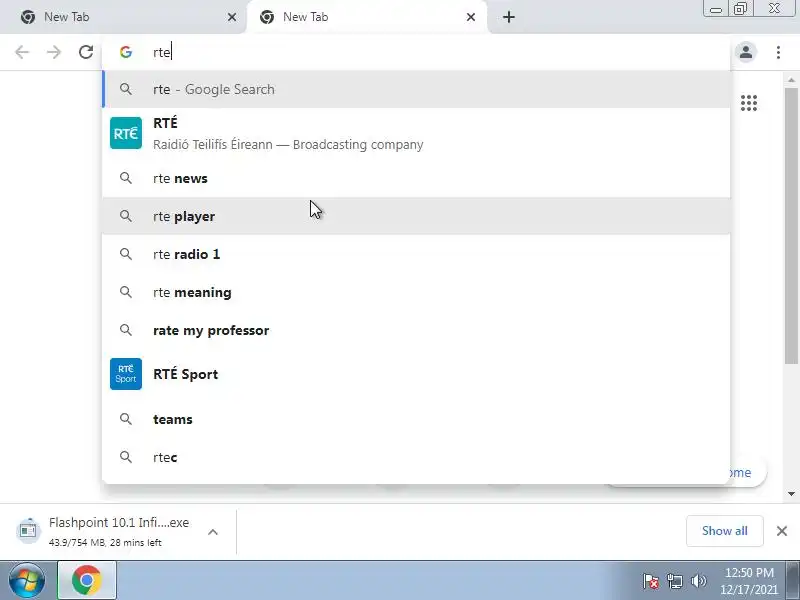Viewport: 800px width, 600px height.
Task: Click the search icon beside 'rte news'
Action: pos(126,178)
